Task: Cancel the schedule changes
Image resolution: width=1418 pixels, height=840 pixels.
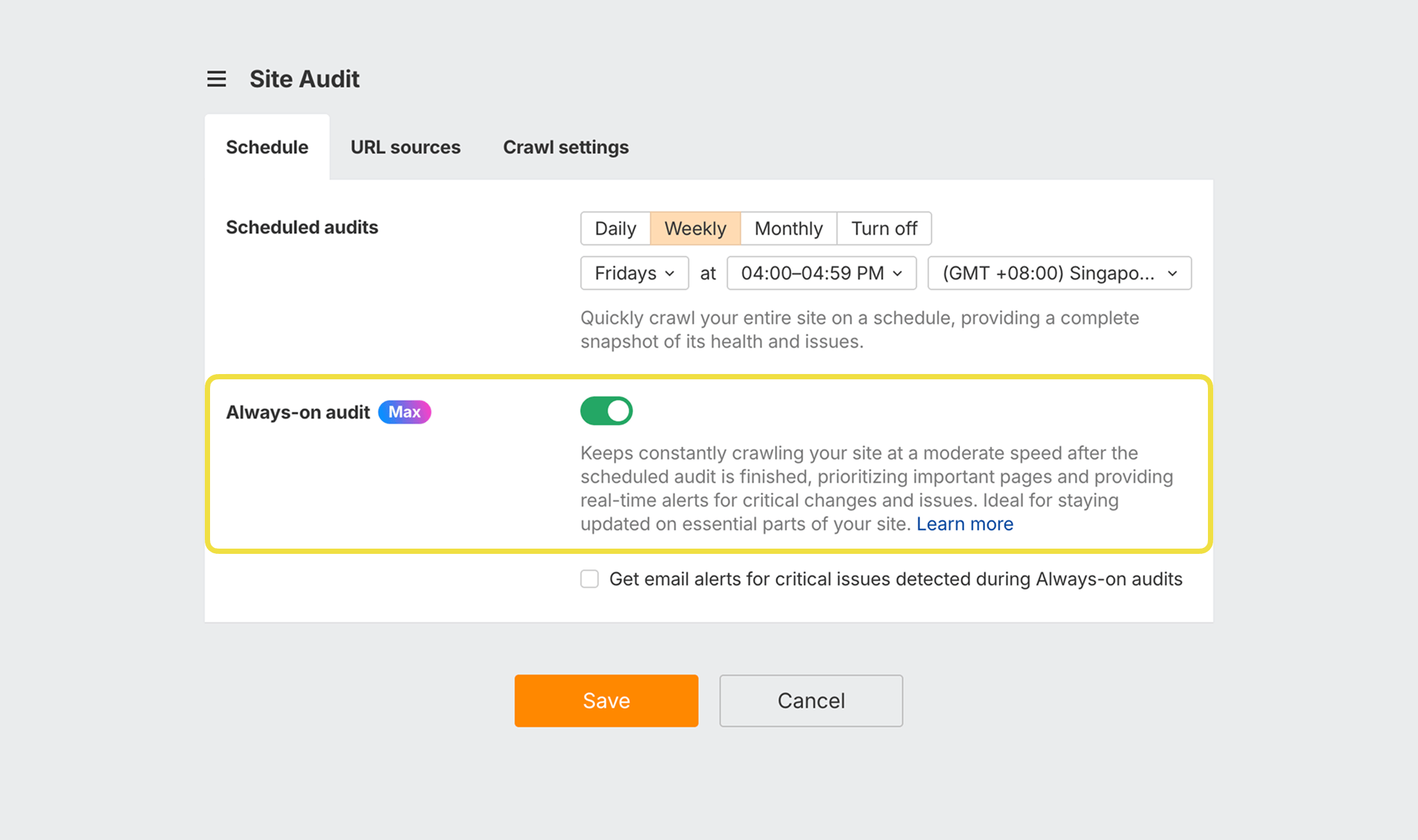Action: pos(811,700)
